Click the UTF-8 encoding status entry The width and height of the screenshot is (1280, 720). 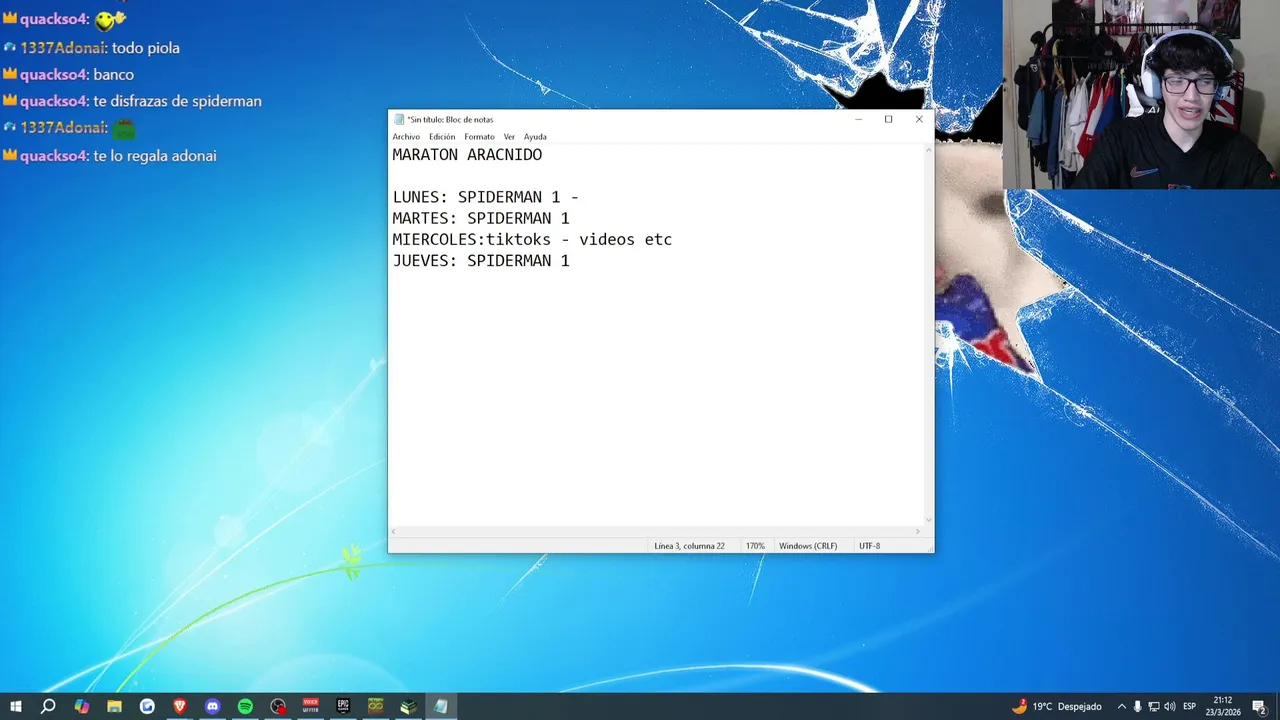(869, 546)
